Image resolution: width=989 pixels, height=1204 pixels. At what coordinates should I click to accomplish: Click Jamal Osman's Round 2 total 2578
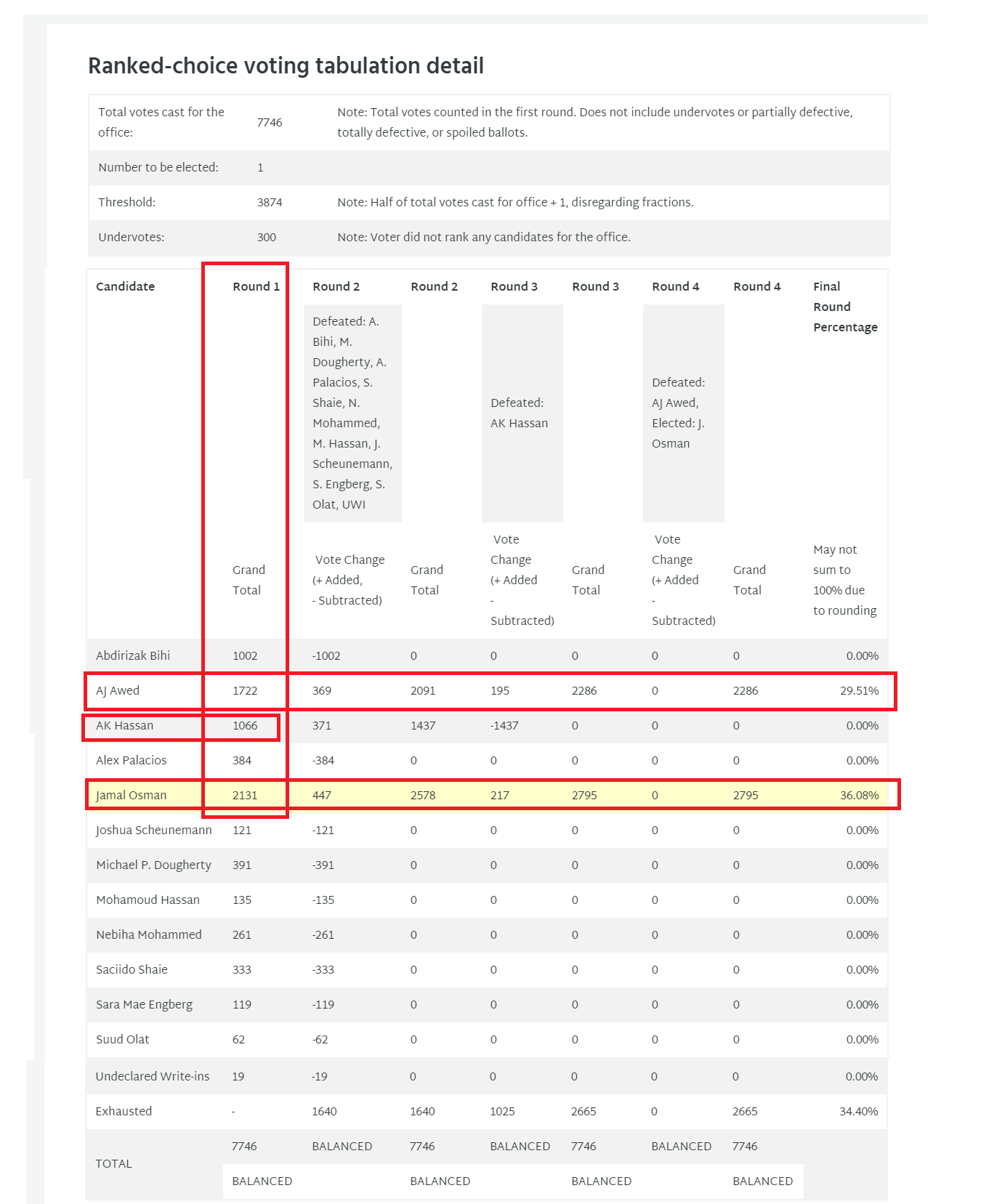423,795
